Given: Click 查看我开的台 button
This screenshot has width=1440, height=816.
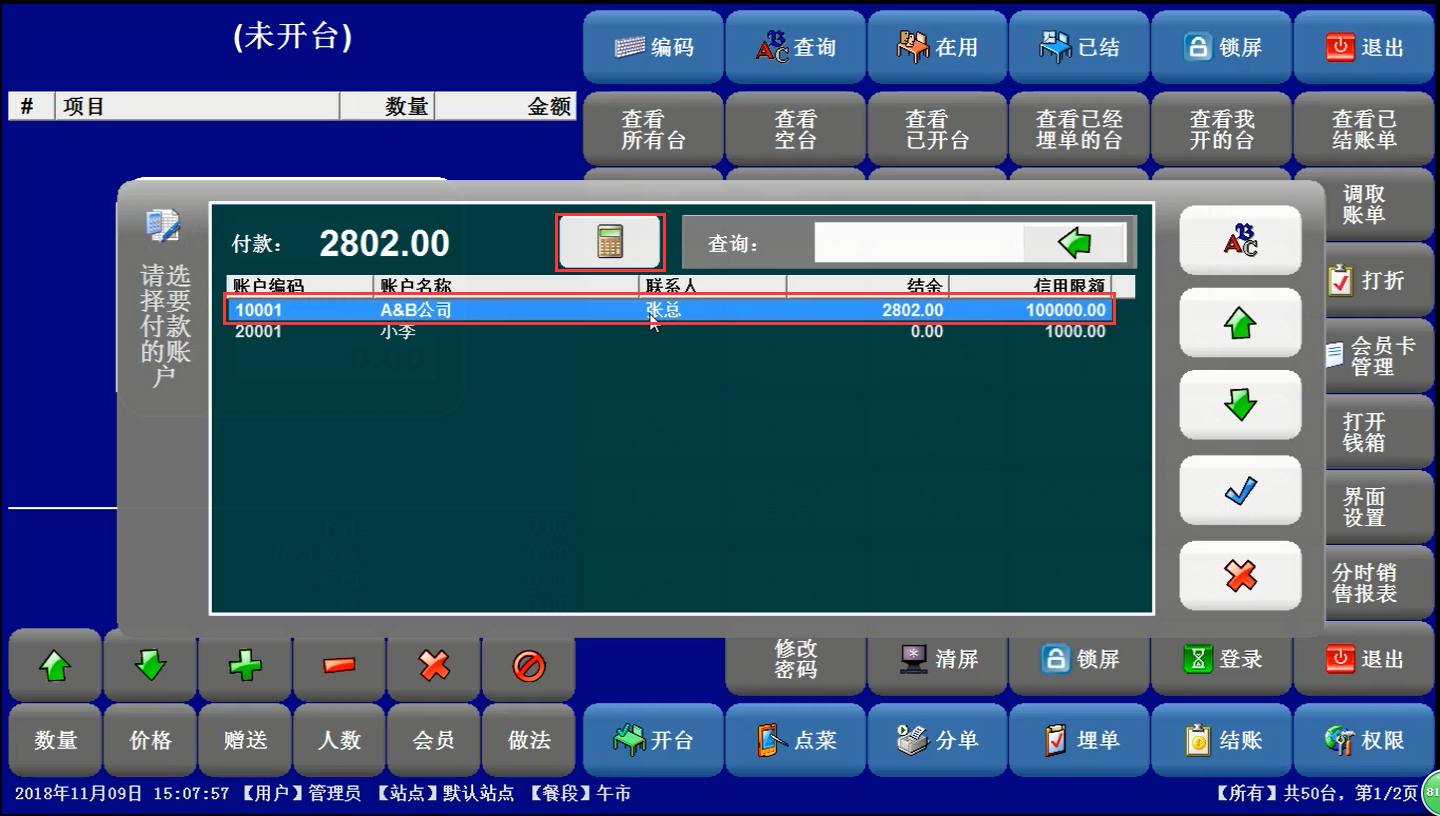Looking at the screenshot, I should coord(1221,129).
